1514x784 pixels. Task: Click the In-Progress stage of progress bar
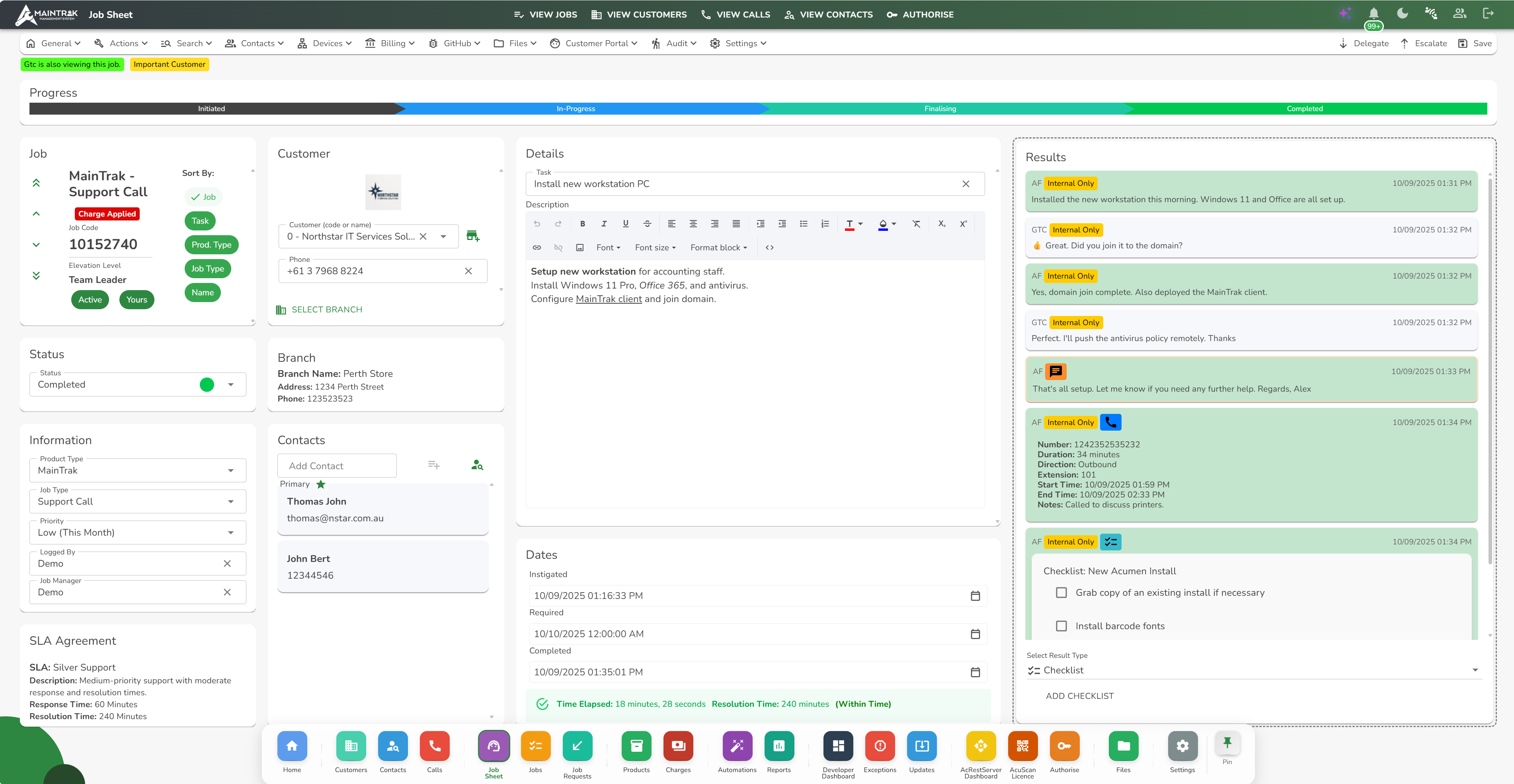(x=576, y=109)
